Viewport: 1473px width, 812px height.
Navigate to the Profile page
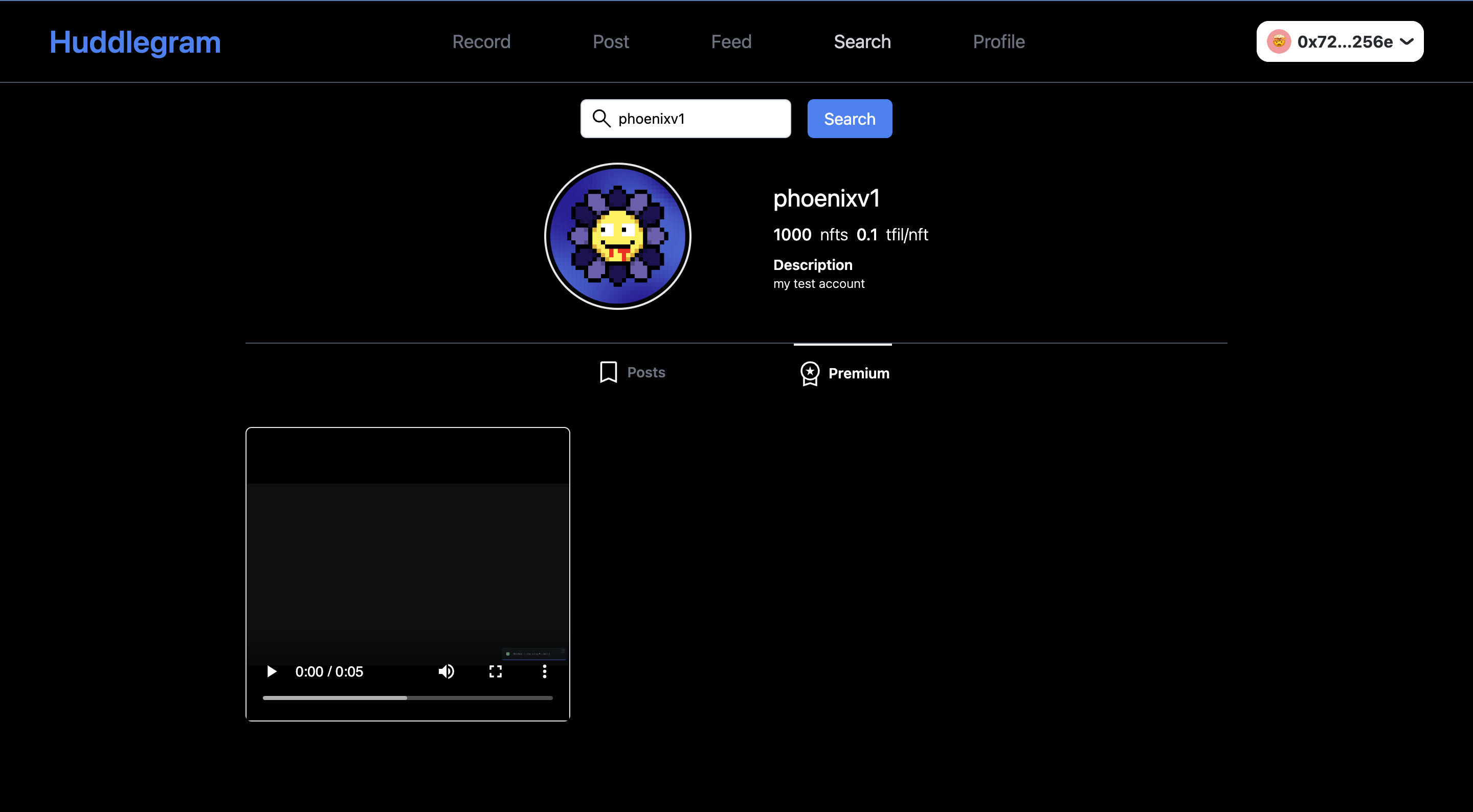998,42
